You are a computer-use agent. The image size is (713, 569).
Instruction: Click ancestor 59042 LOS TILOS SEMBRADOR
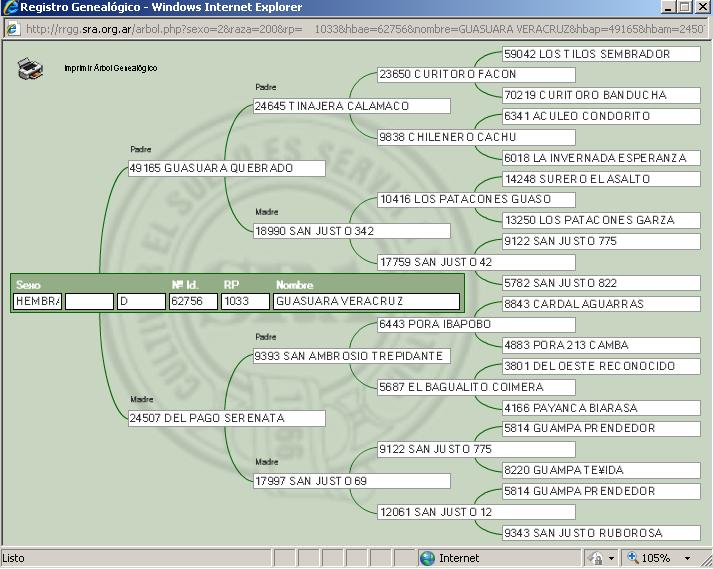[x=600, y=54]
